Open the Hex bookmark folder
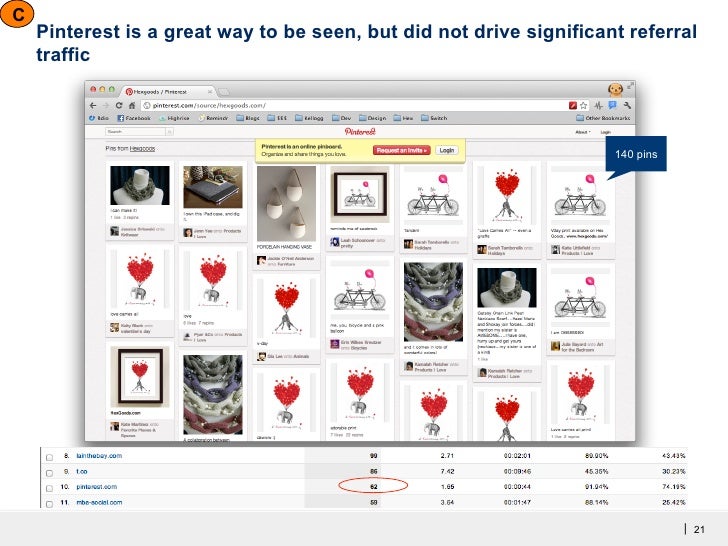 (x=403, y=118)
